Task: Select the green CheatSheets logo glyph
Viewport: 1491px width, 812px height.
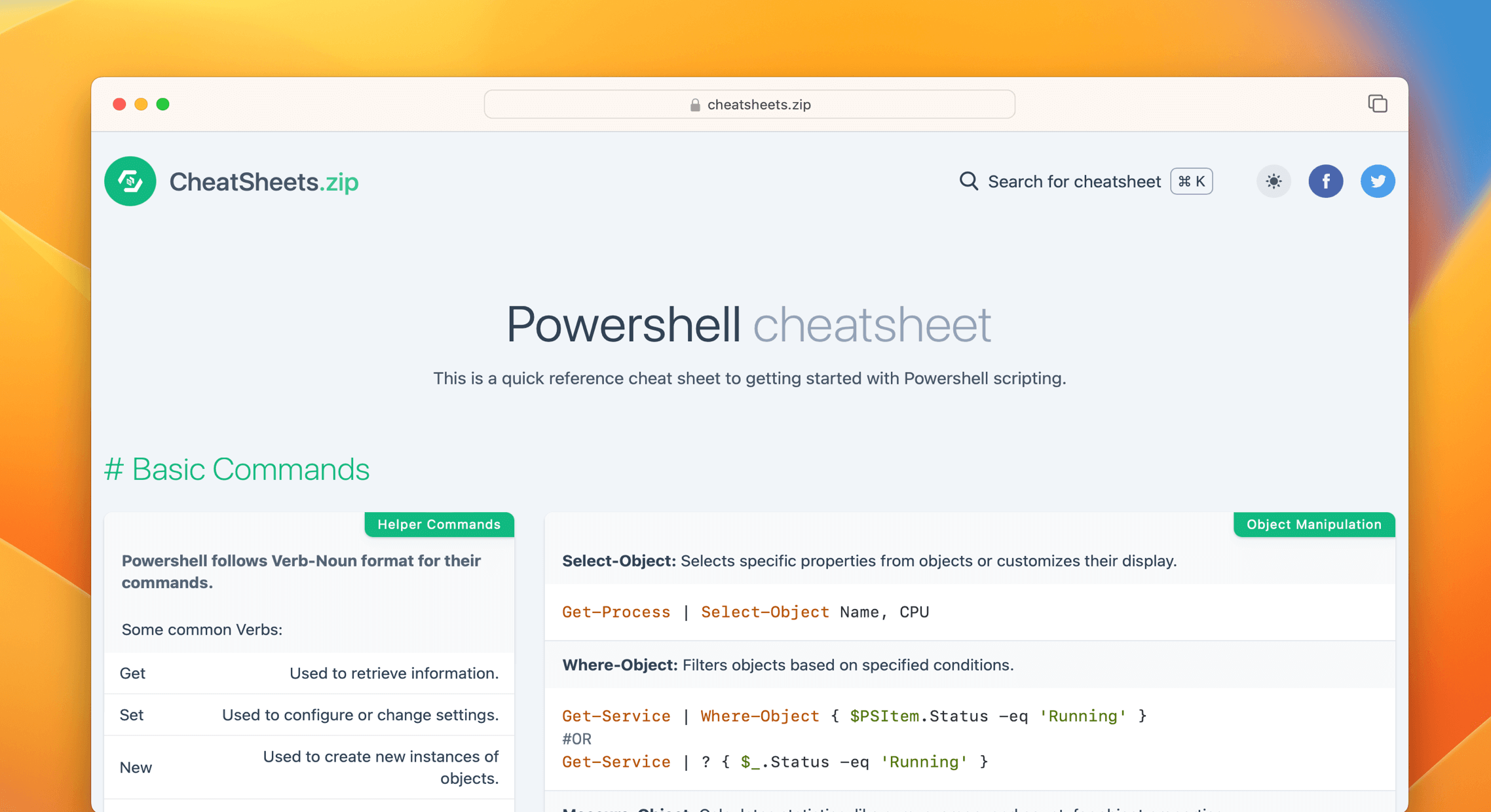Action: pos(130,181)
